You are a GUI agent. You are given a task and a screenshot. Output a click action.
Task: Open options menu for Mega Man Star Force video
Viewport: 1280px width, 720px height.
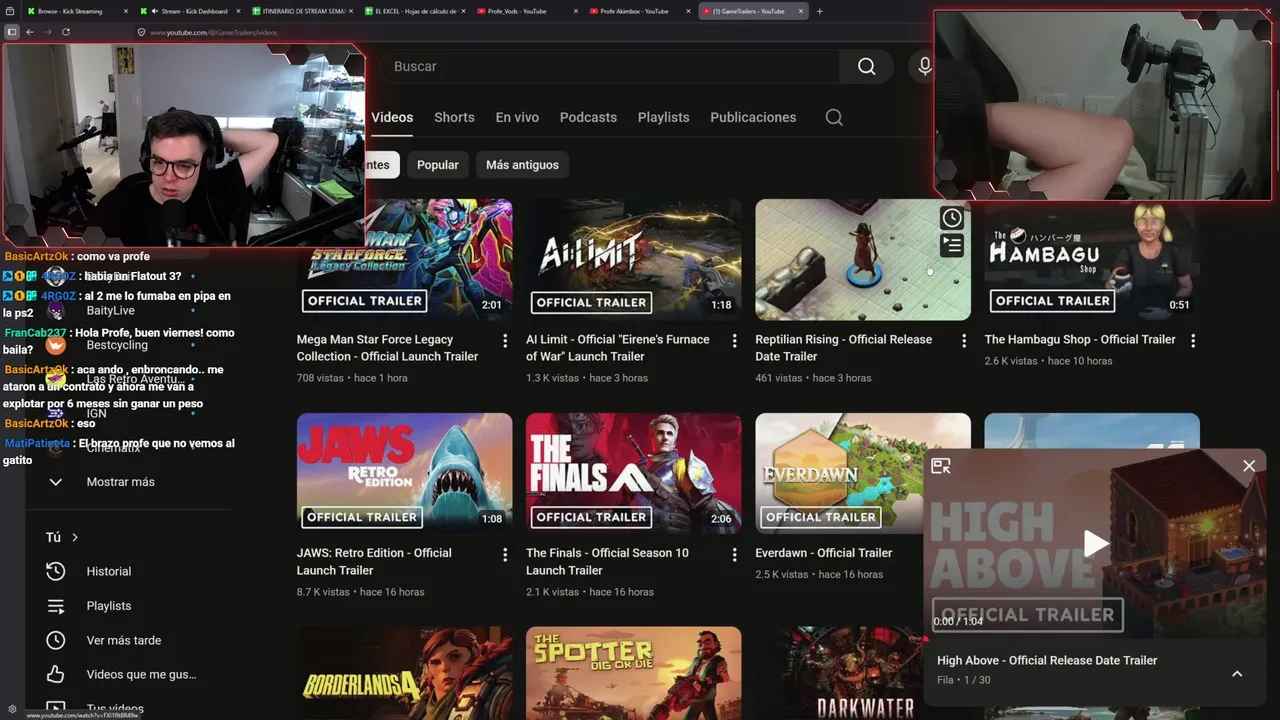tap(505, 341)
